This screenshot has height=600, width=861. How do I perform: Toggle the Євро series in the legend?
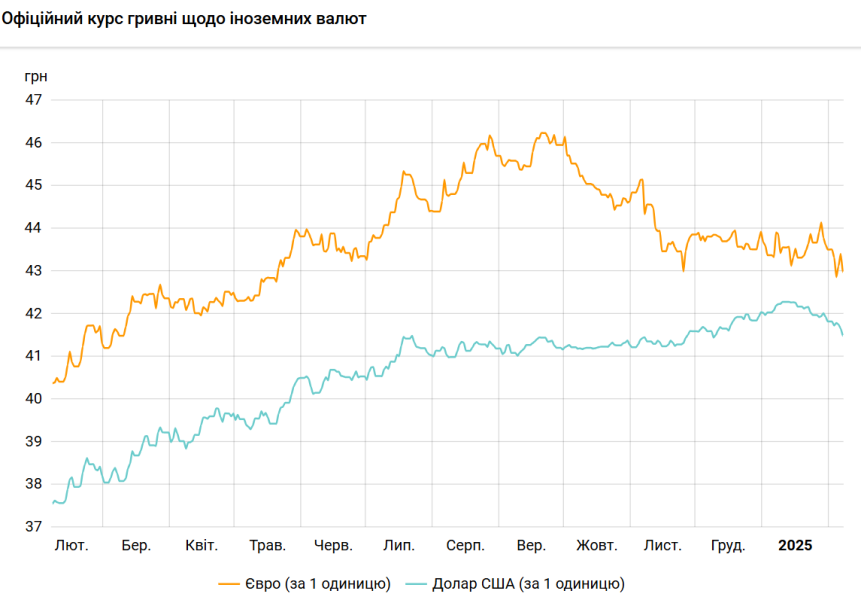[305, 584]
